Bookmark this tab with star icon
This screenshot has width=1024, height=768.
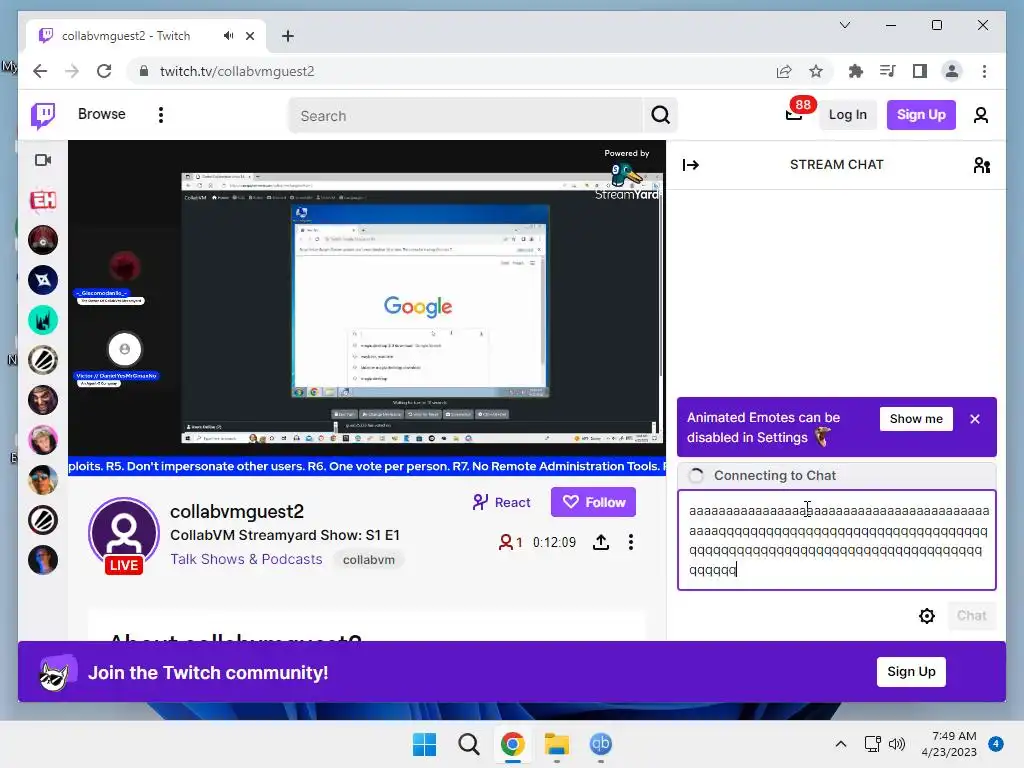[816, 71]
